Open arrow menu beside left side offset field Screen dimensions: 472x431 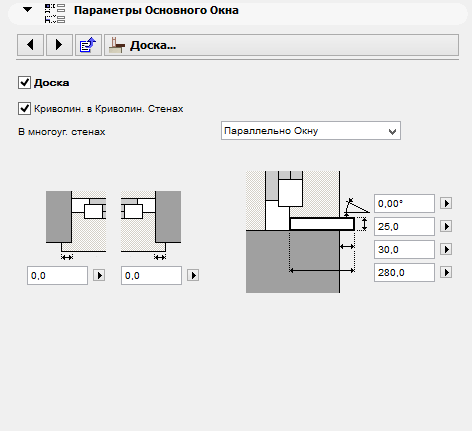point(99,275)
